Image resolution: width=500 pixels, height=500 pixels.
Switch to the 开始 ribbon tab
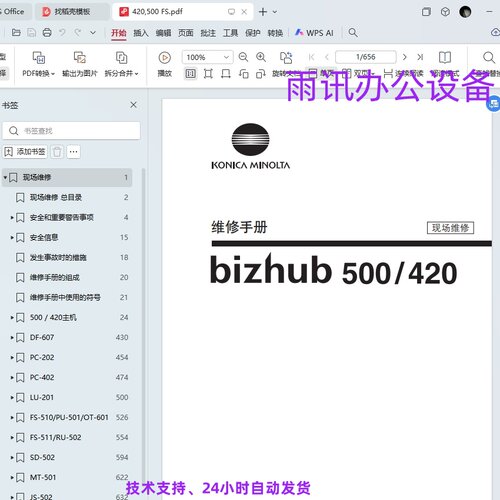tap(119, 33)
